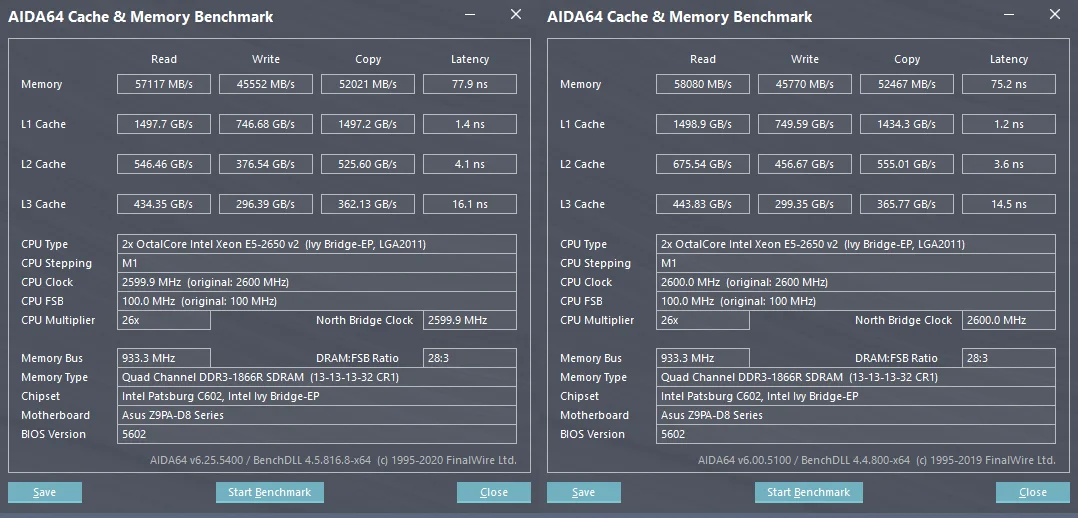This screenshot has width=1078, height=518.
Task: Select L3 Cache latency 14.5 ns
Action: (x=1009, y=204)
